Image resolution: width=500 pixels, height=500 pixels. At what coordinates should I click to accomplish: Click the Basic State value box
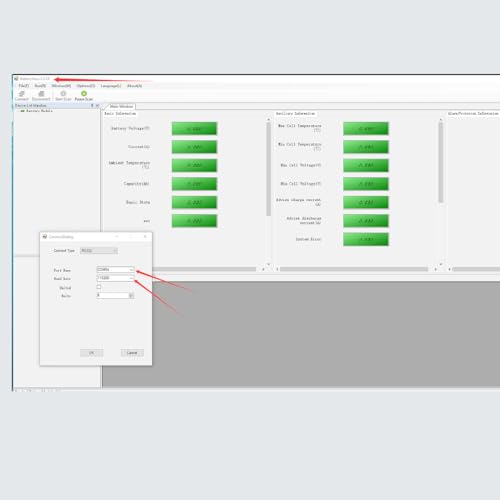(194, 202)
